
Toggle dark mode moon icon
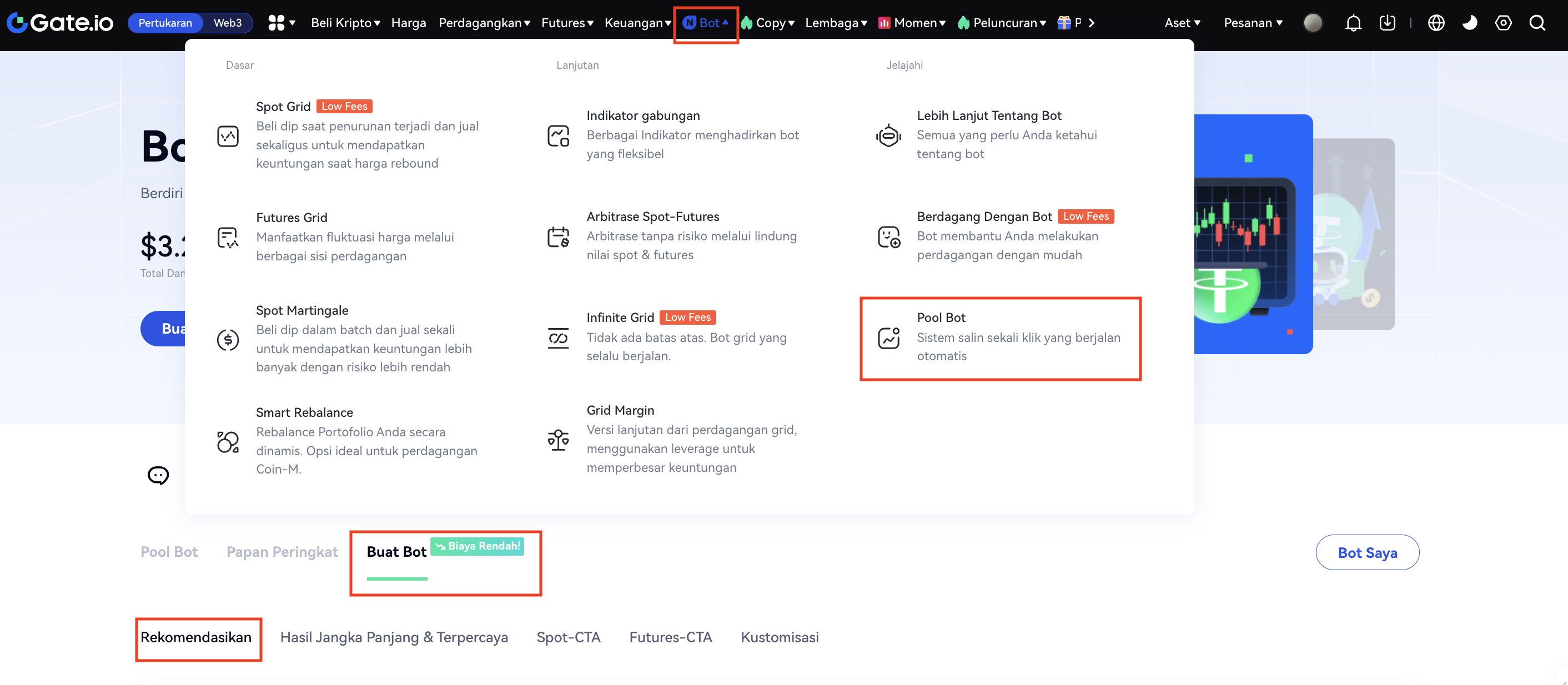click(x=1469, y=23)
